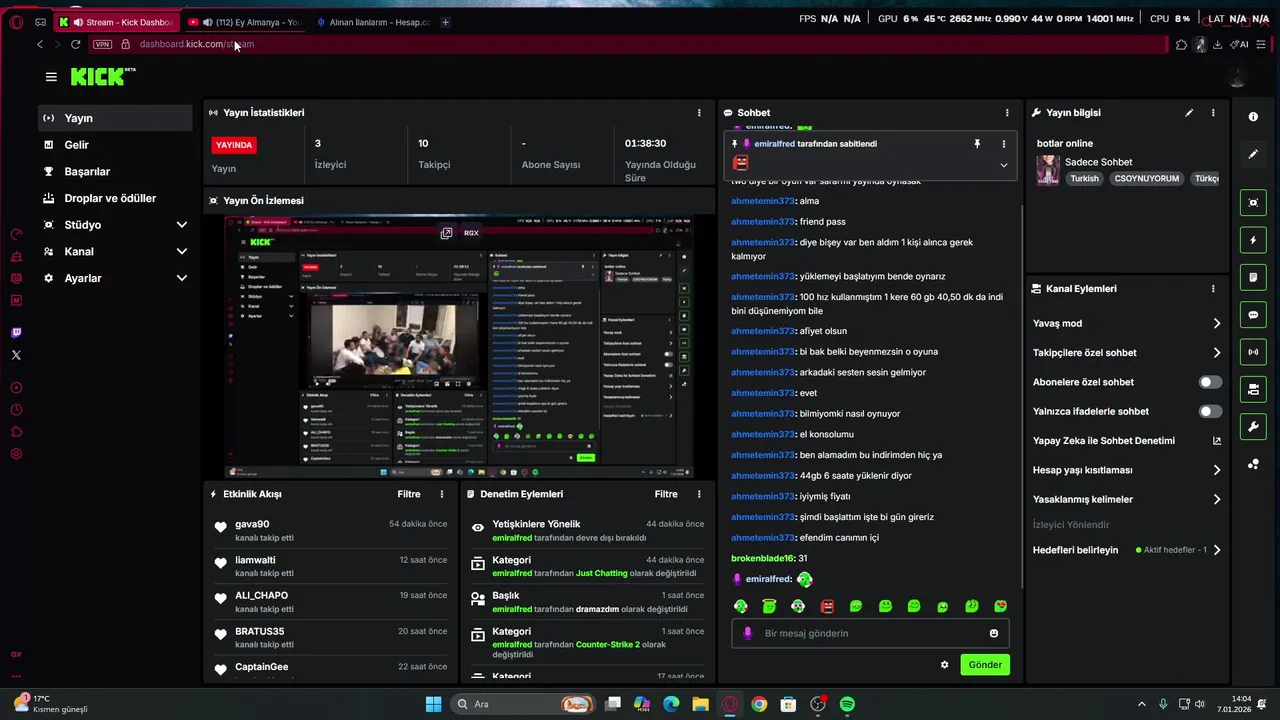Open Etkinlik Akışı three-dot menu

click(x=442, y=494)
